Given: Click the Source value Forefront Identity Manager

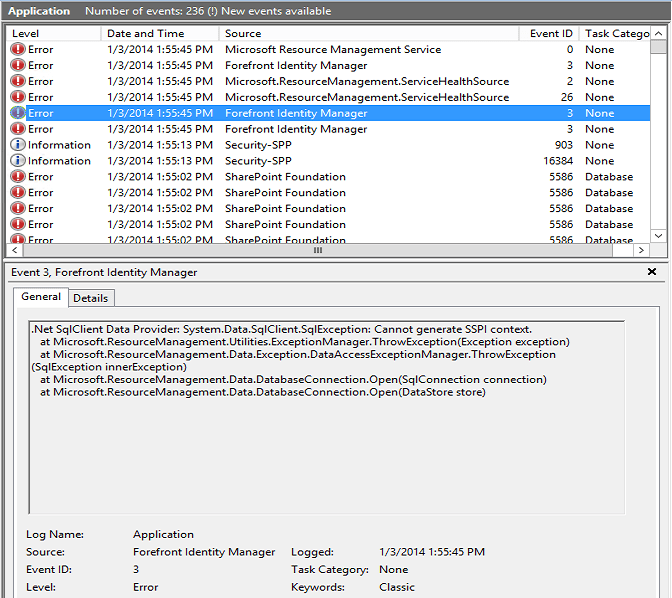Looking at the screenshot, I should [204, 552].
